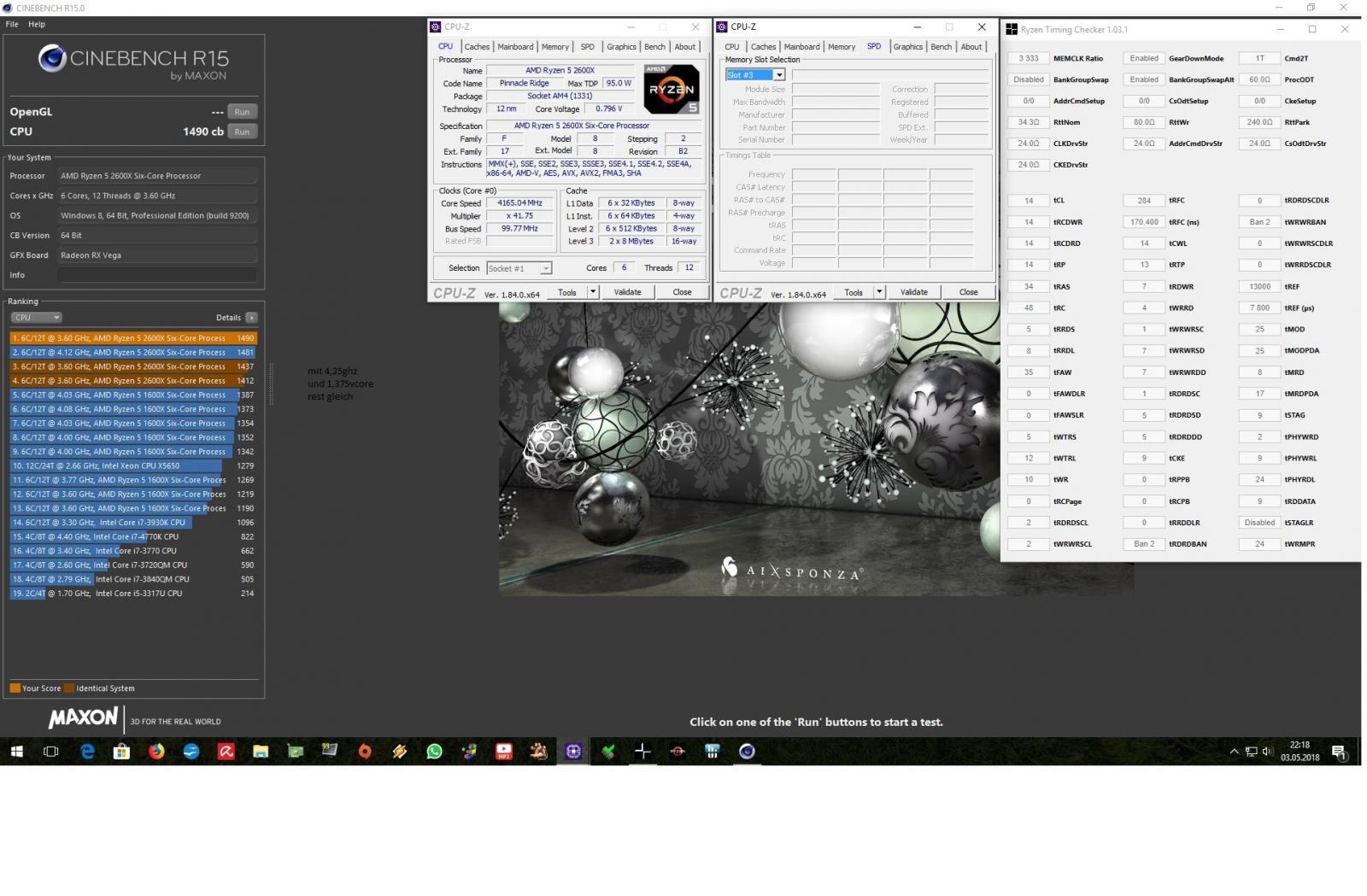Launch Microsoft Edge from the taskbar
This screenshot has height=896, width=1367.
click(x=87, y=752)
